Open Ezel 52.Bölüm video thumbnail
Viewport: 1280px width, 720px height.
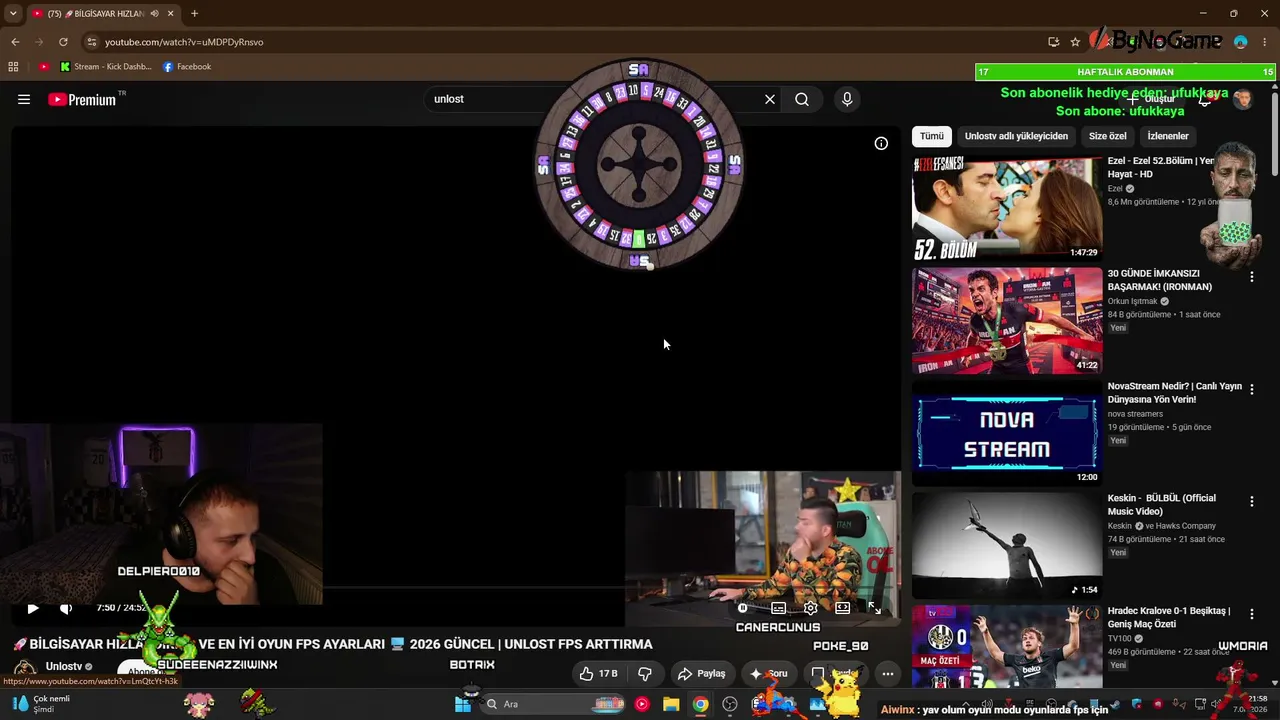tap(1007, 208)
